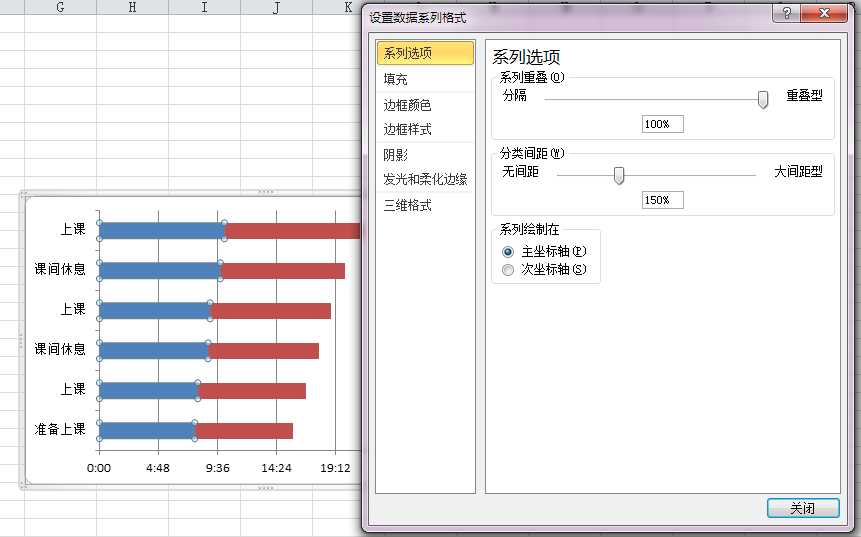Select column H header

(x=132, y=7)
